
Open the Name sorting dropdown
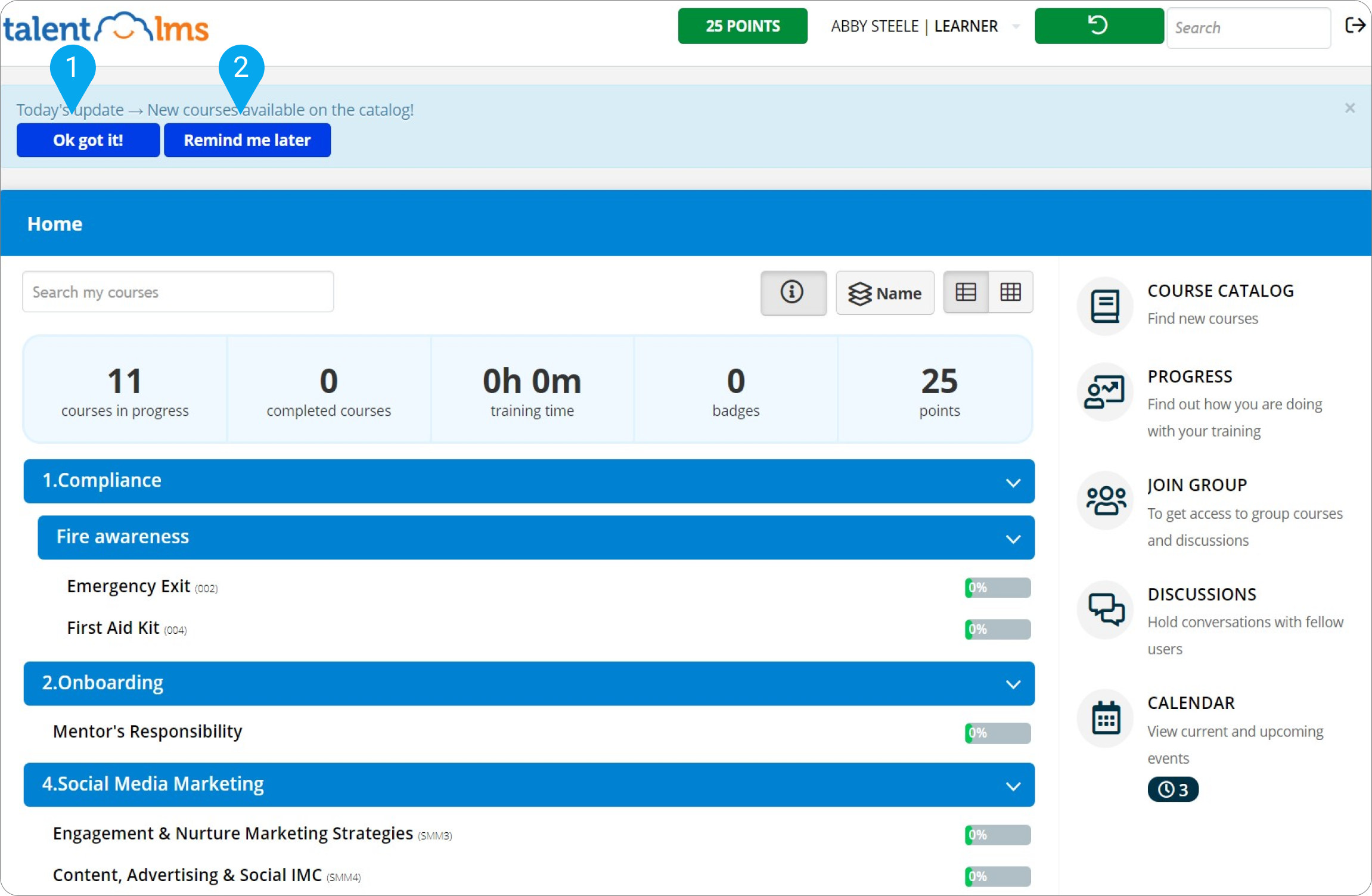tap(885, 293)
